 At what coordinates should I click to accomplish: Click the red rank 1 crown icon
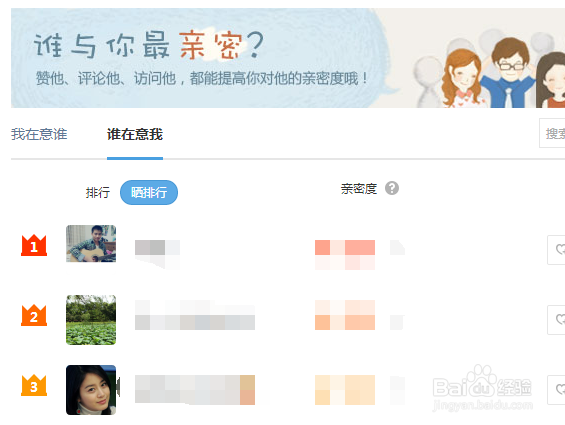(34, 245)
